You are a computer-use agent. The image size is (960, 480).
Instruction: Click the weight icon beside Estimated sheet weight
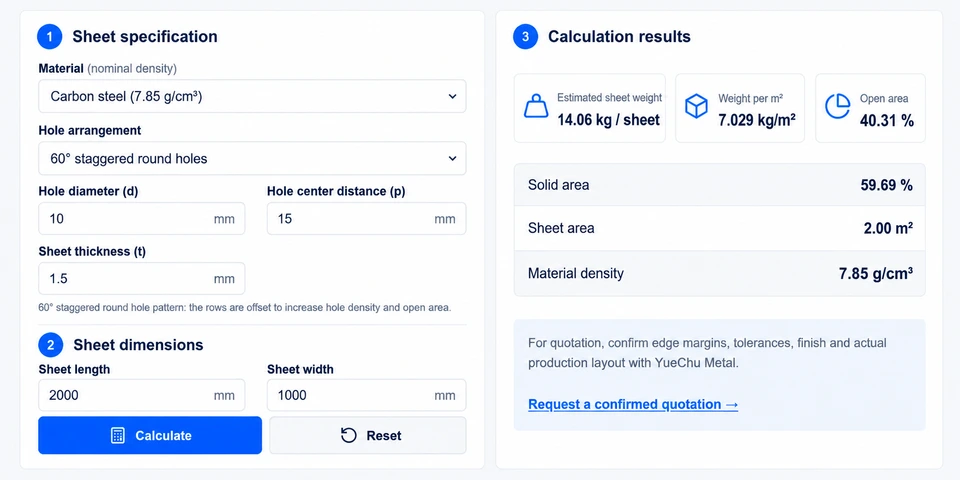click(x=536, y=107)
